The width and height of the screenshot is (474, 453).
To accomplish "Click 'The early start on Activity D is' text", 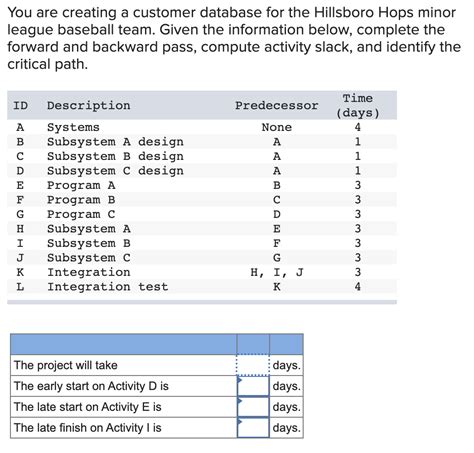I will [91, 386].
